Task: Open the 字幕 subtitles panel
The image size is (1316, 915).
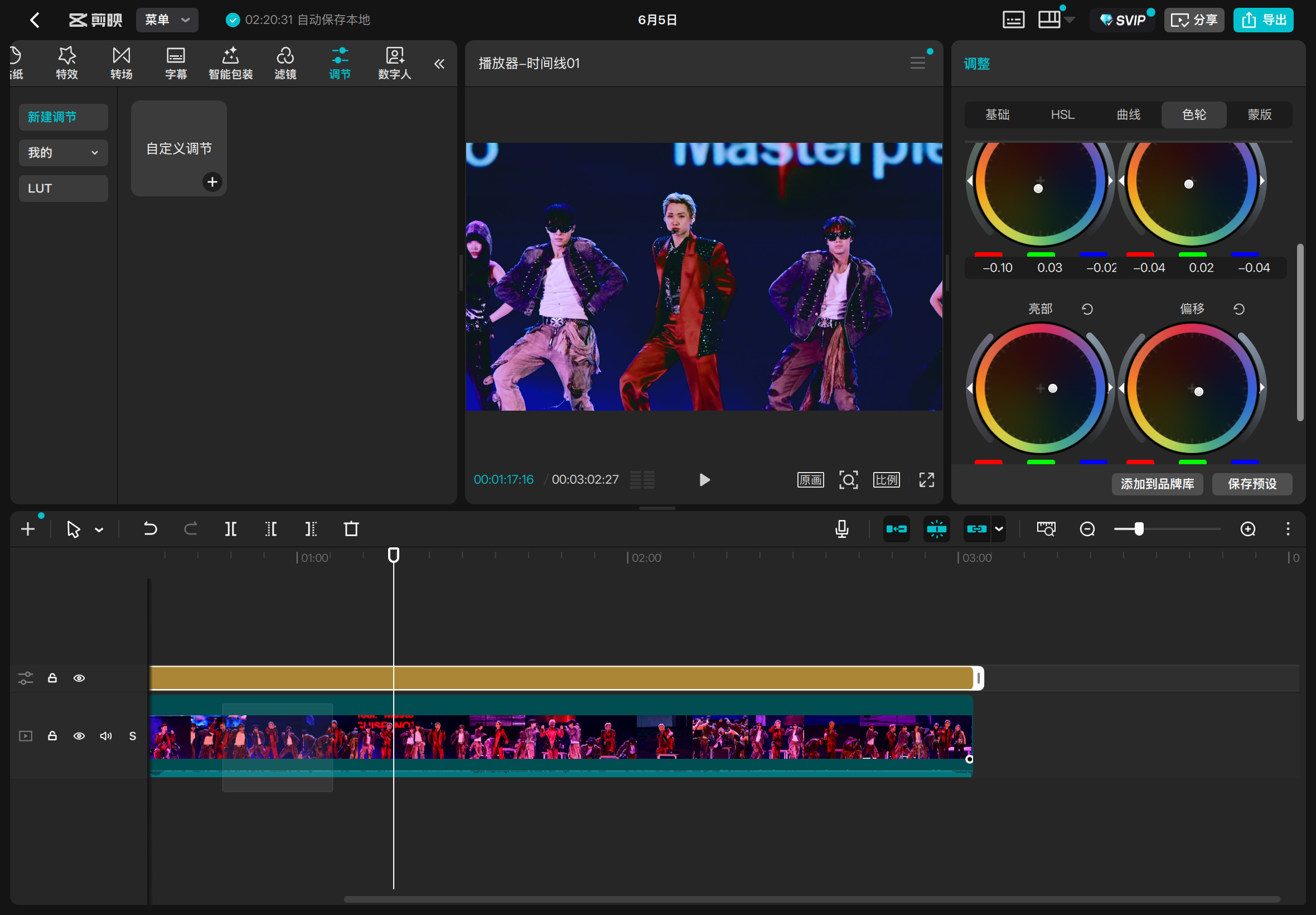Action: tap(176, 63)
